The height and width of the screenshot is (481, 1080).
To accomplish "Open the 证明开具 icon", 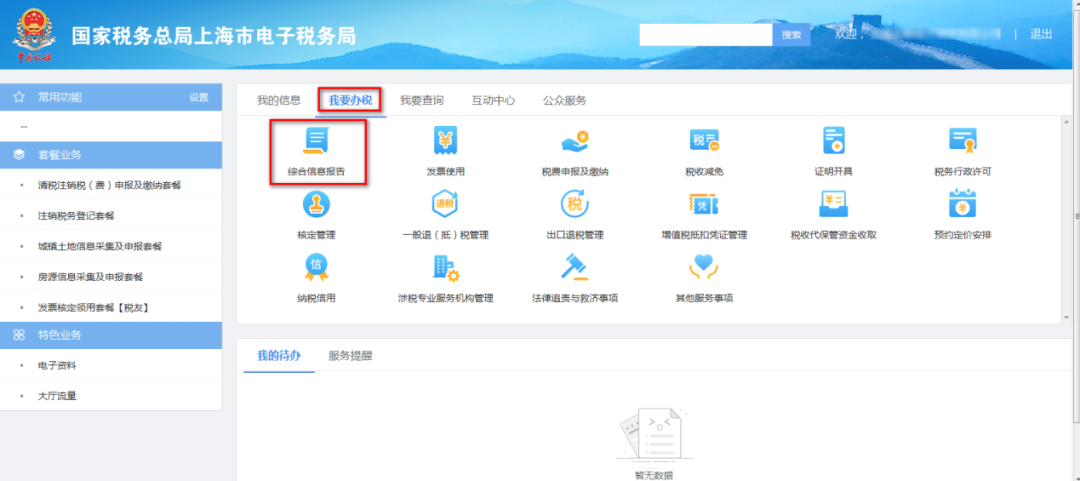I will point(833,143).
